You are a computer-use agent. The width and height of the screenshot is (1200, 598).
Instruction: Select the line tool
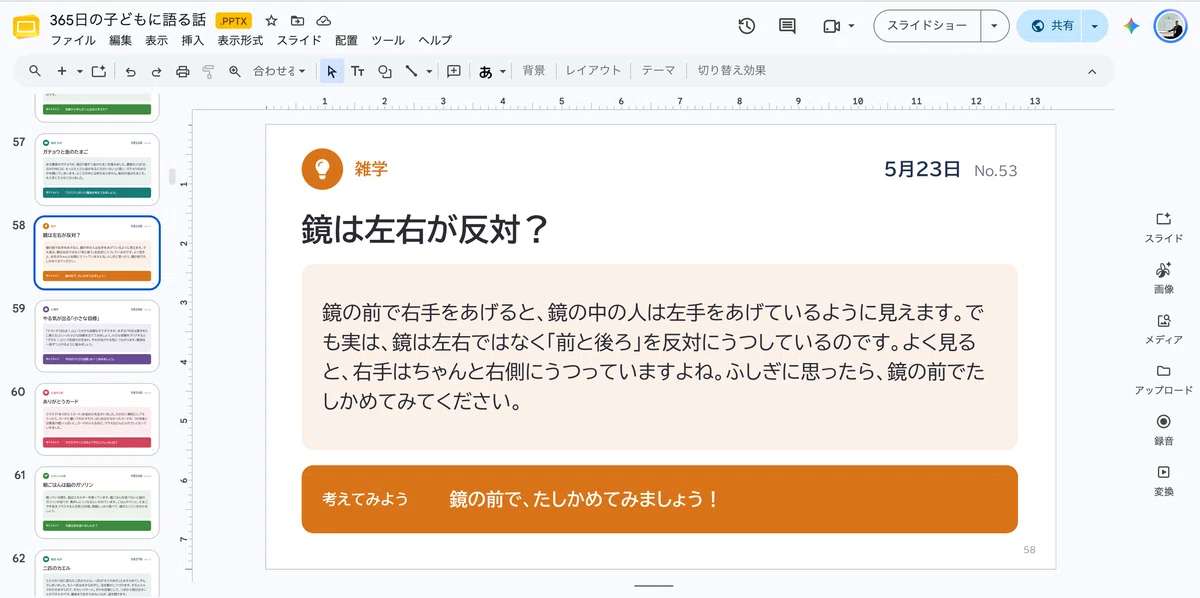(x=411, y=71)
